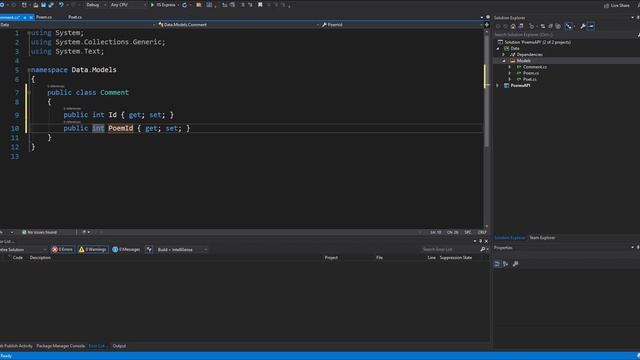Open the Output tab
The width and height of the screenshot is (640, 360).
119,346
